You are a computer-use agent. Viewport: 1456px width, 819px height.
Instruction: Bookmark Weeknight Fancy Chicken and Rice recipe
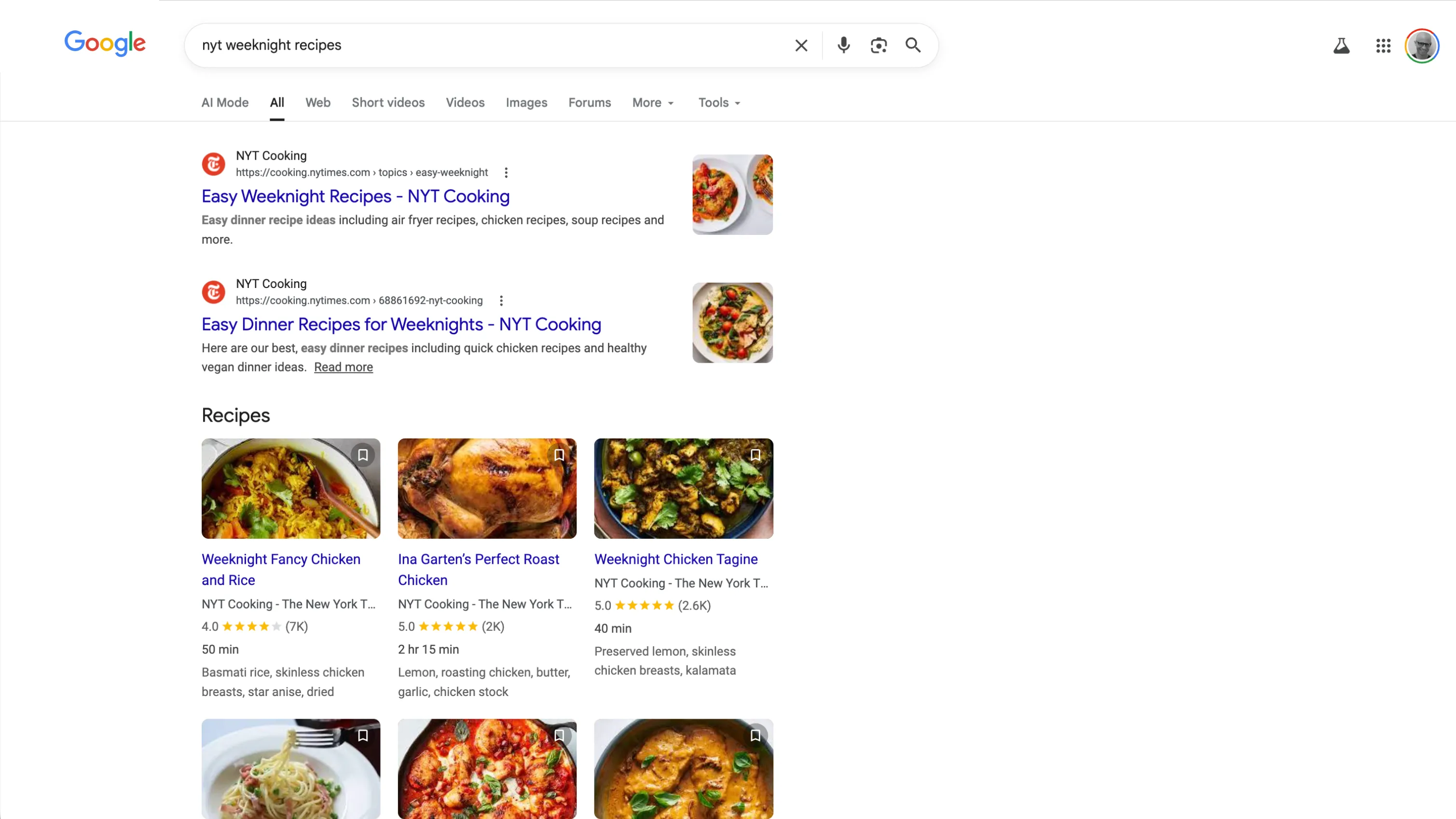[x=363, y=455]
